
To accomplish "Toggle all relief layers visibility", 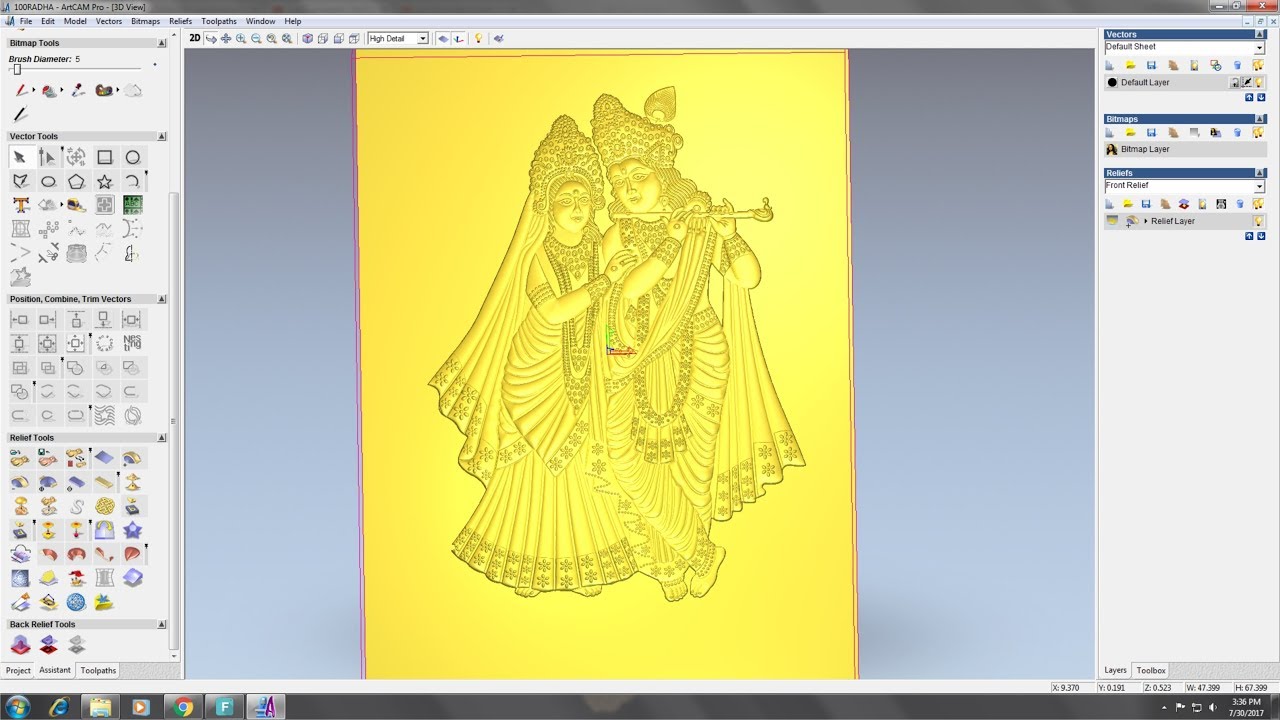I will coord(1258,204).
